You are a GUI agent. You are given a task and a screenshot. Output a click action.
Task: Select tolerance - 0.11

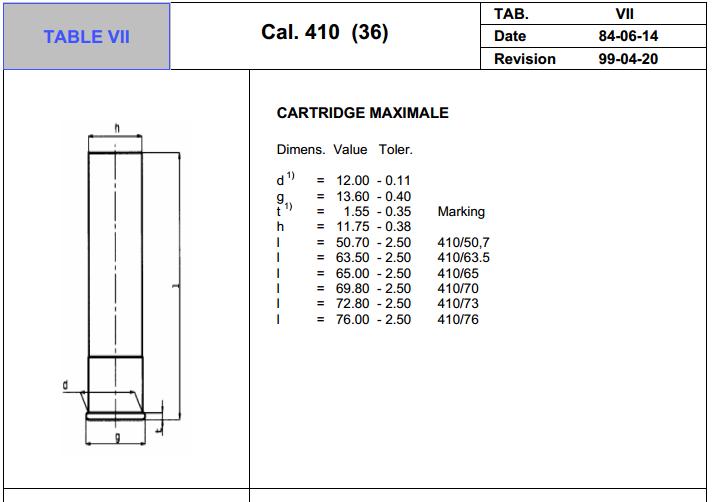[394, 181]
